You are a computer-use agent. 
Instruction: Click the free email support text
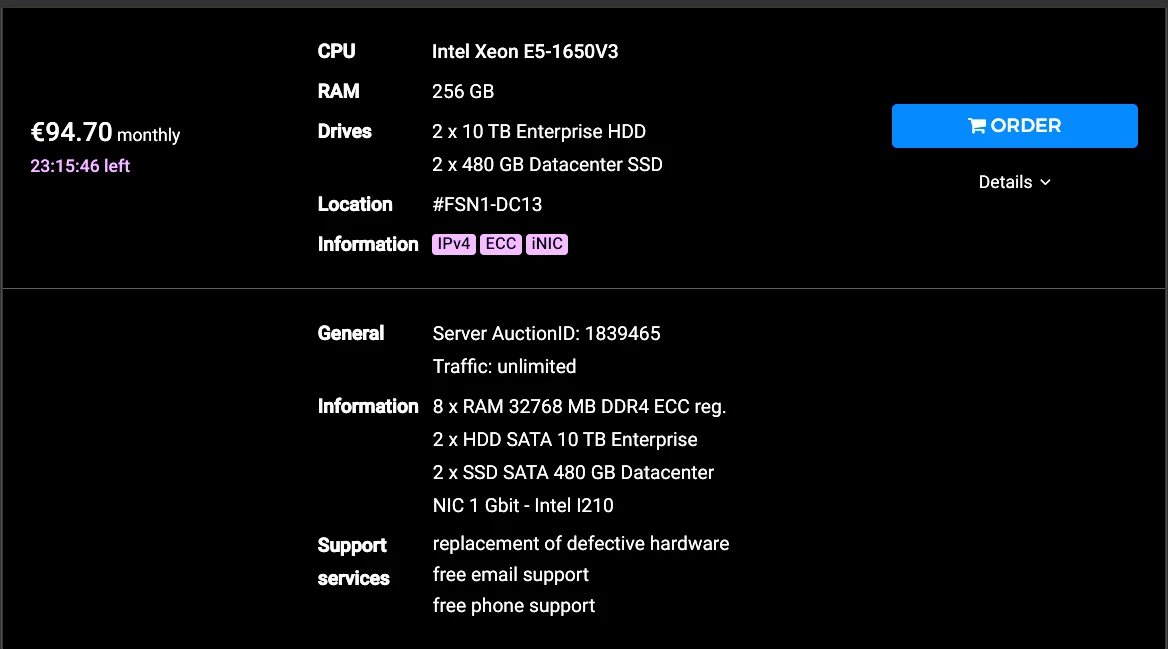(x=510, y=575)
